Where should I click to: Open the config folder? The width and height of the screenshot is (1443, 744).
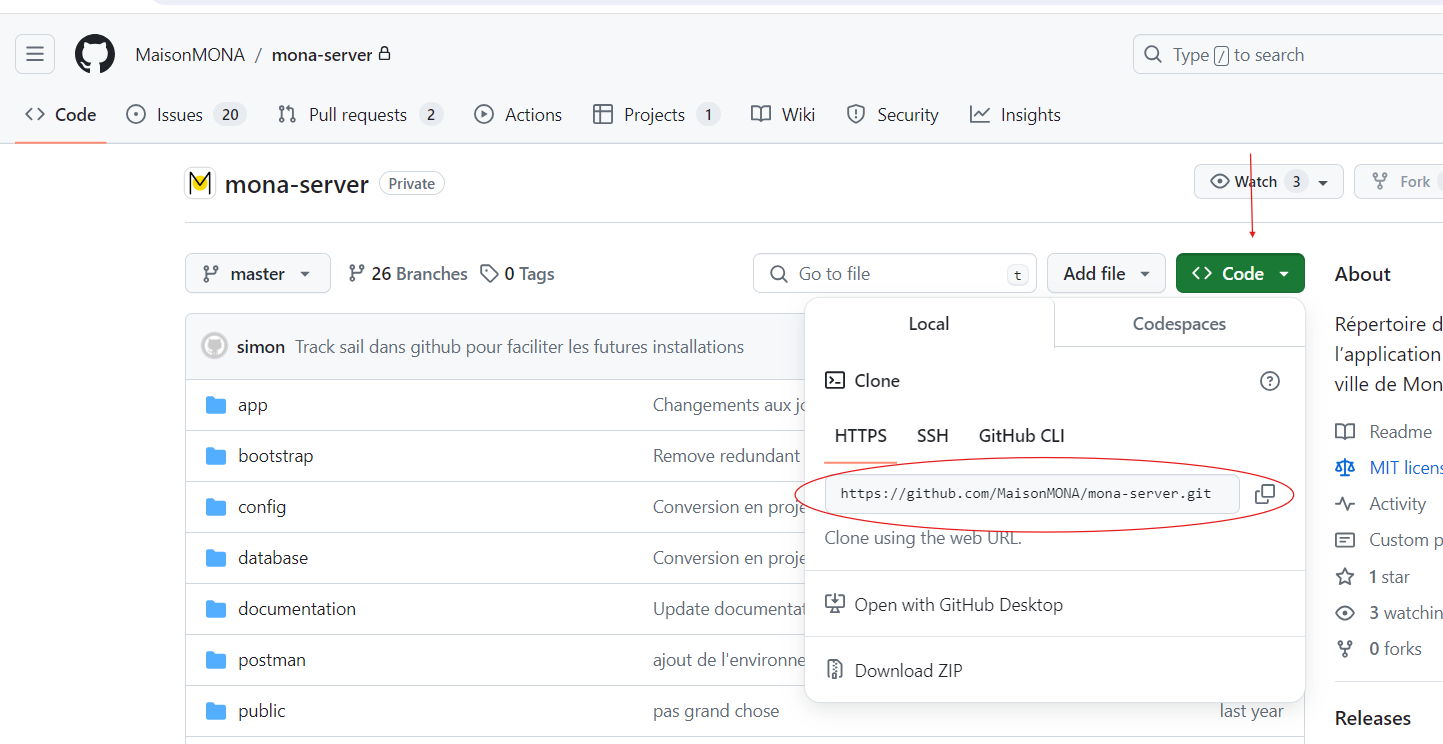tap(262, 507)
